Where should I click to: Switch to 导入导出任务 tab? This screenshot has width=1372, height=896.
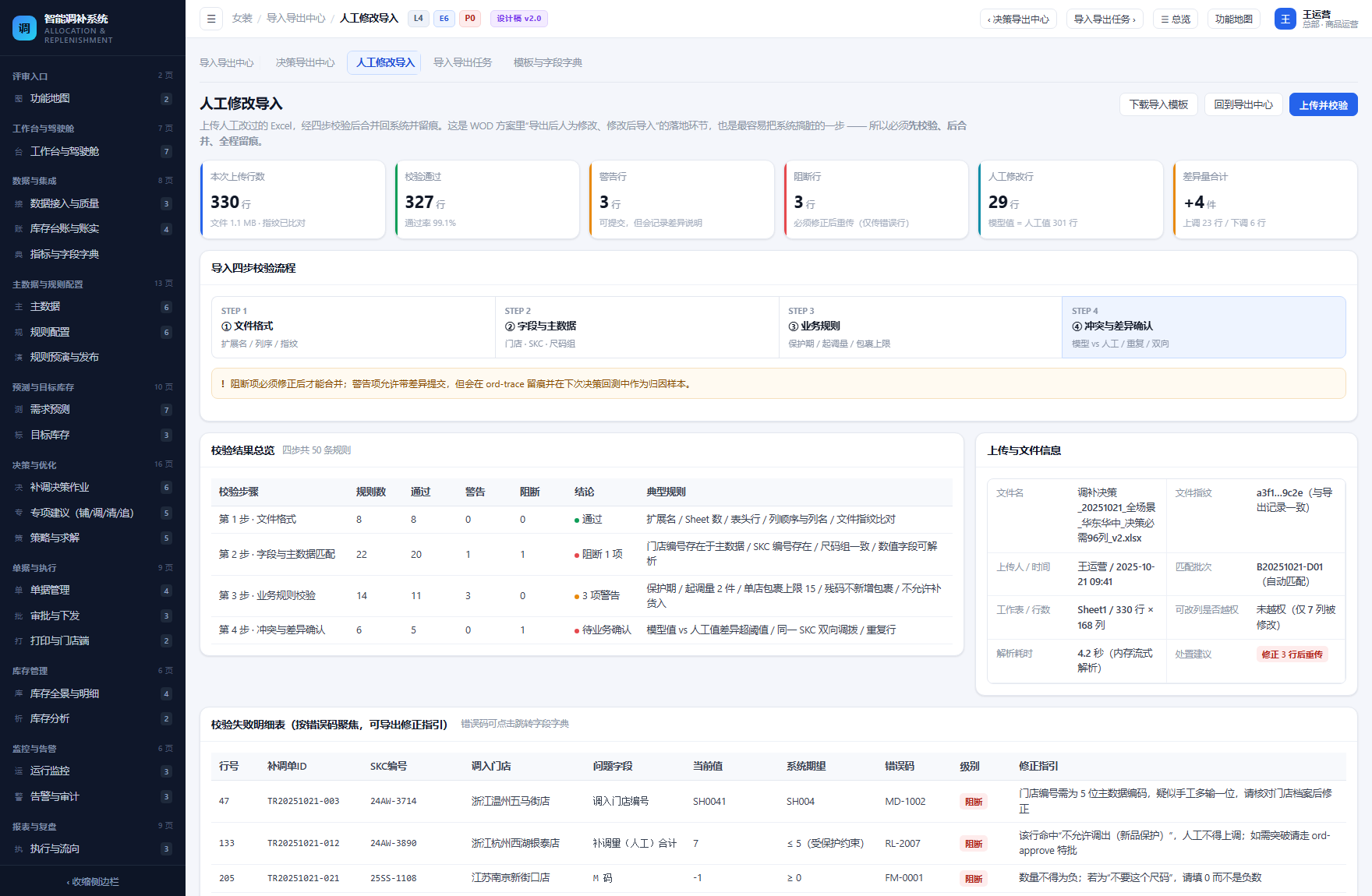click(462, 63)
